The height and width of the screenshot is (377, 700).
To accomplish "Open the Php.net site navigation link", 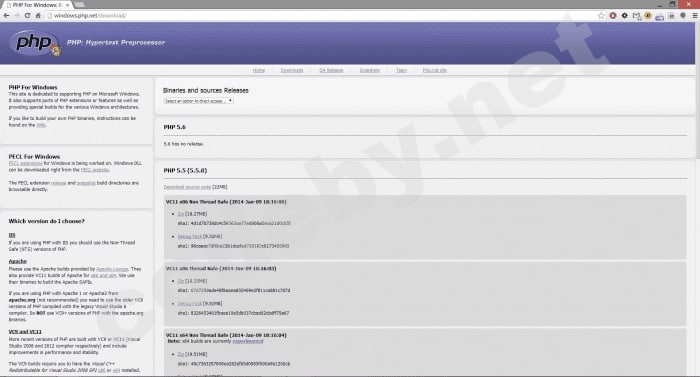I will point(434,71).
